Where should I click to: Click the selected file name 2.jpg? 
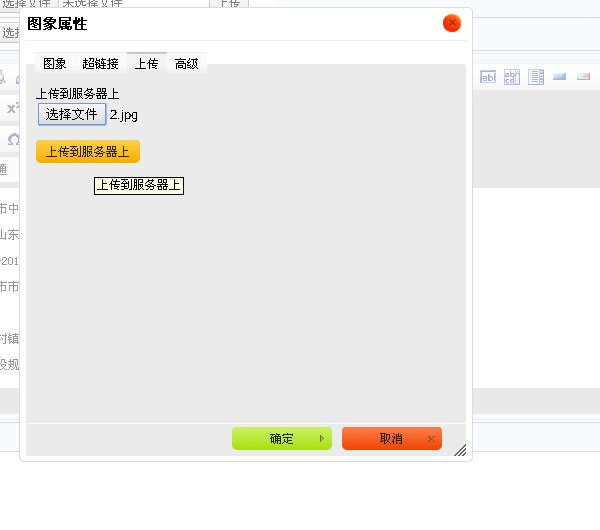(x=124, y=115)
